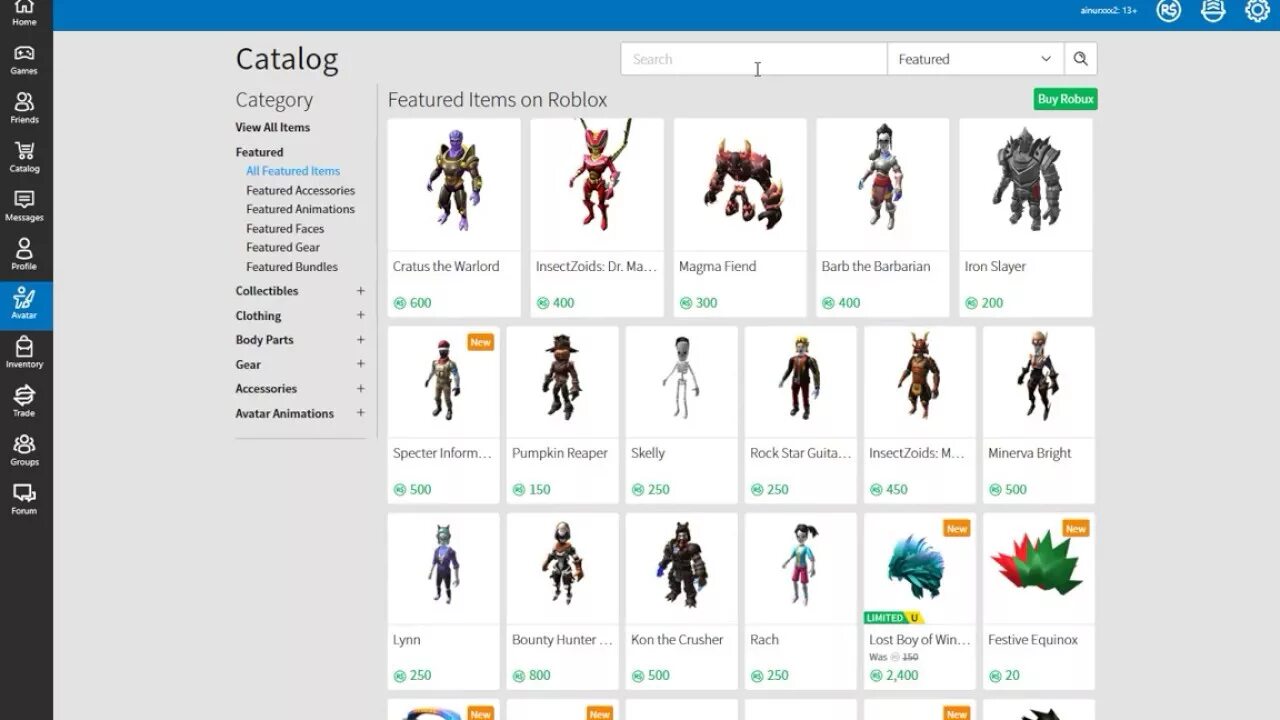
Task: Open the Forum sidebar icon
Action: tap(24, 499)
